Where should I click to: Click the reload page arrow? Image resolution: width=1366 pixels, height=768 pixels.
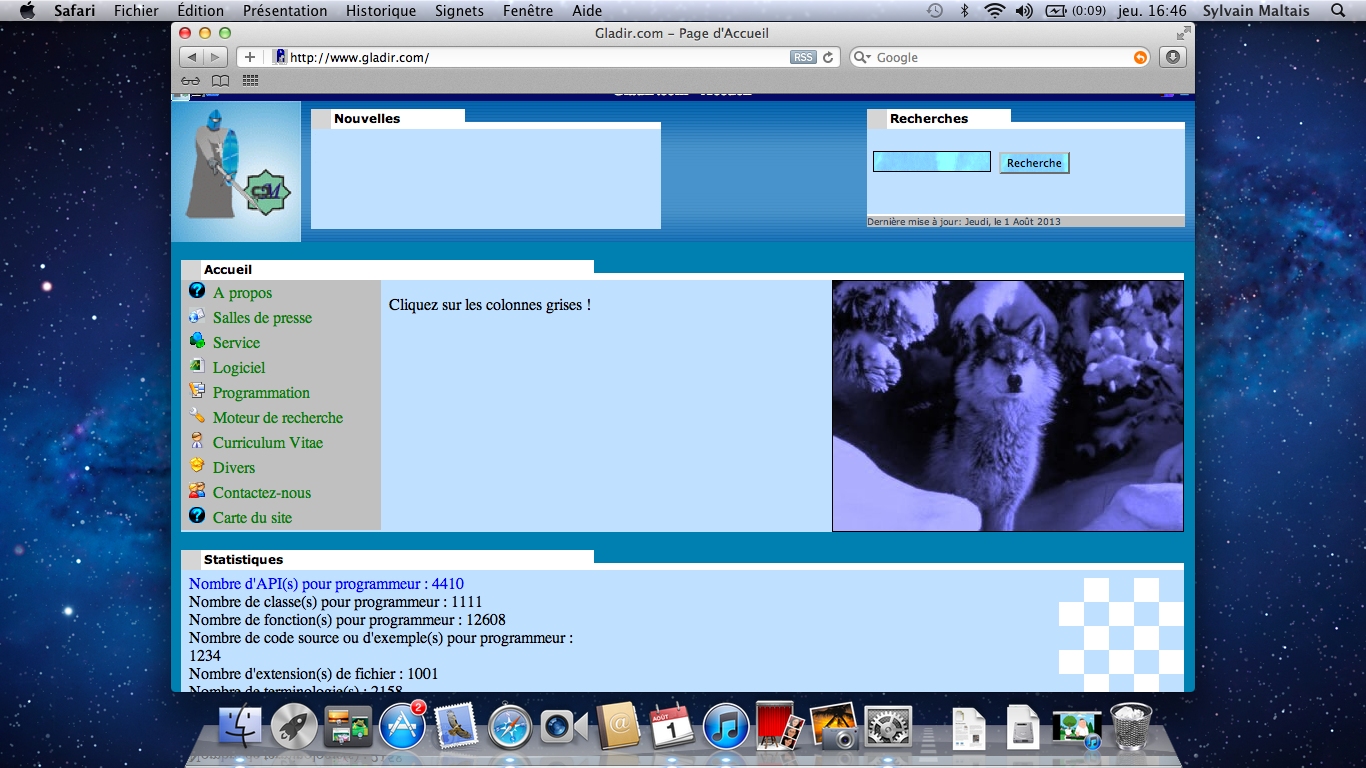click(x=828, y=58)
